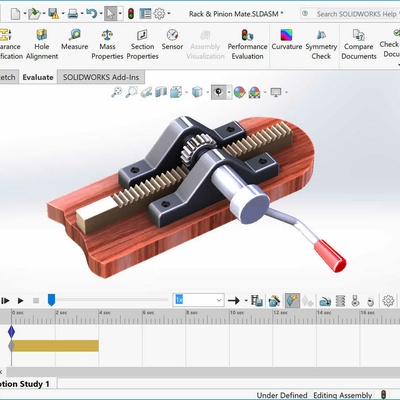The height and width of the screenshot is (400, 400).
Task: Open Compare Documents tool
Action: 359,44
